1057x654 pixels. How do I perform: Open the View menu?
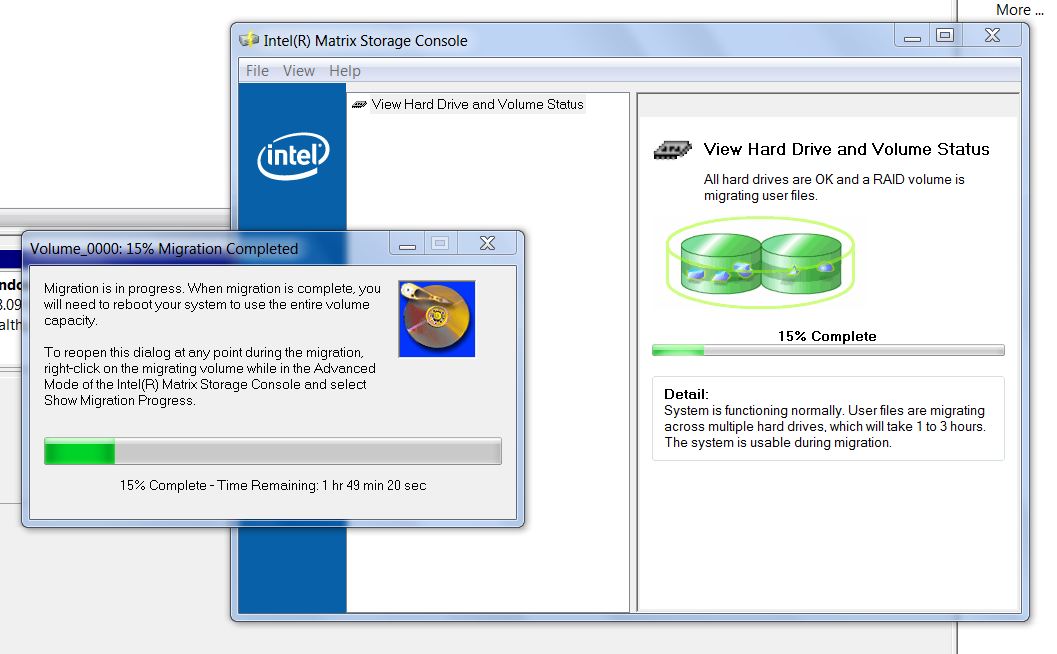(x=299, y=71)
